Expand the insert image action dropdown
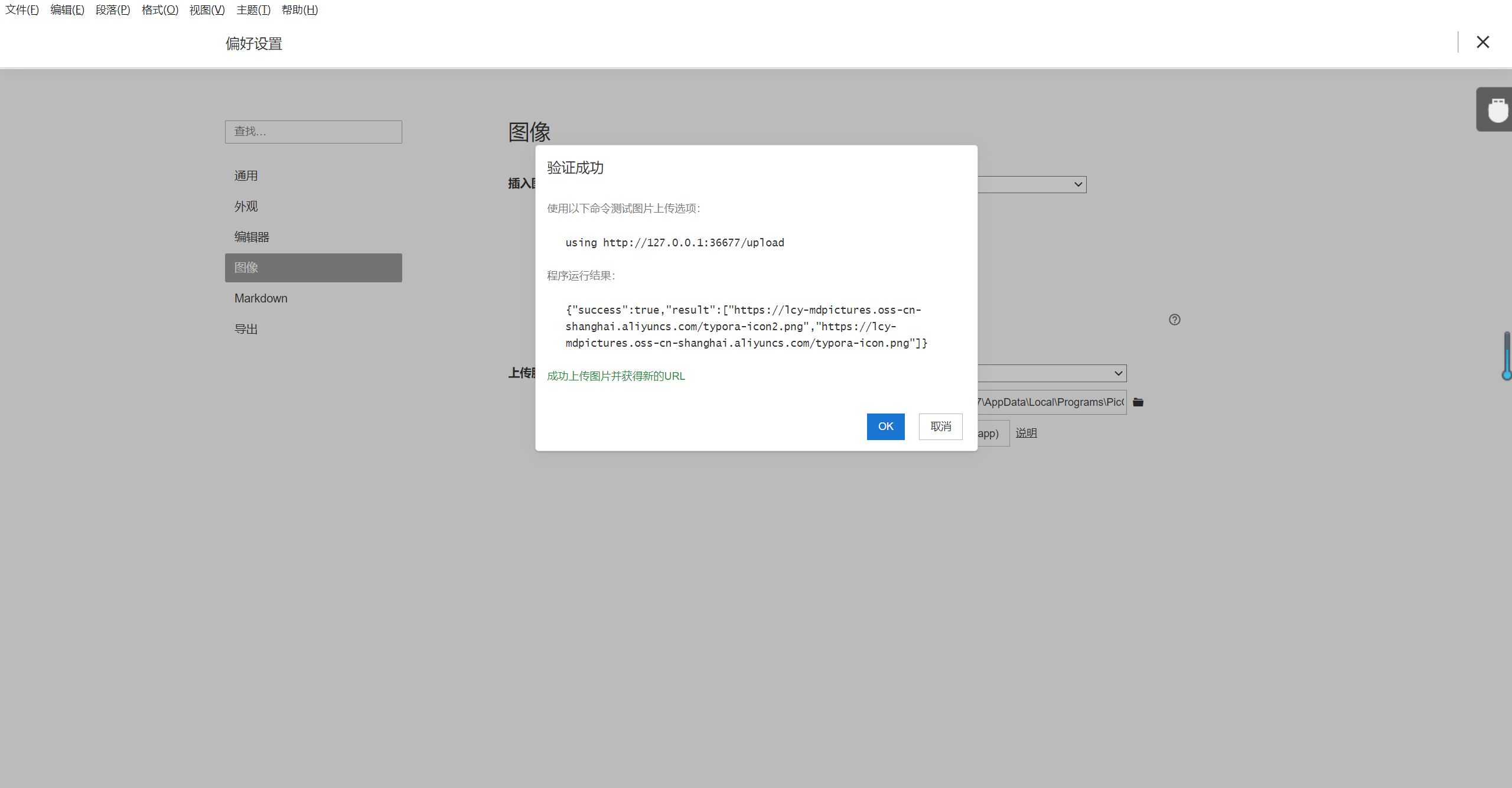 point(1078,184)
